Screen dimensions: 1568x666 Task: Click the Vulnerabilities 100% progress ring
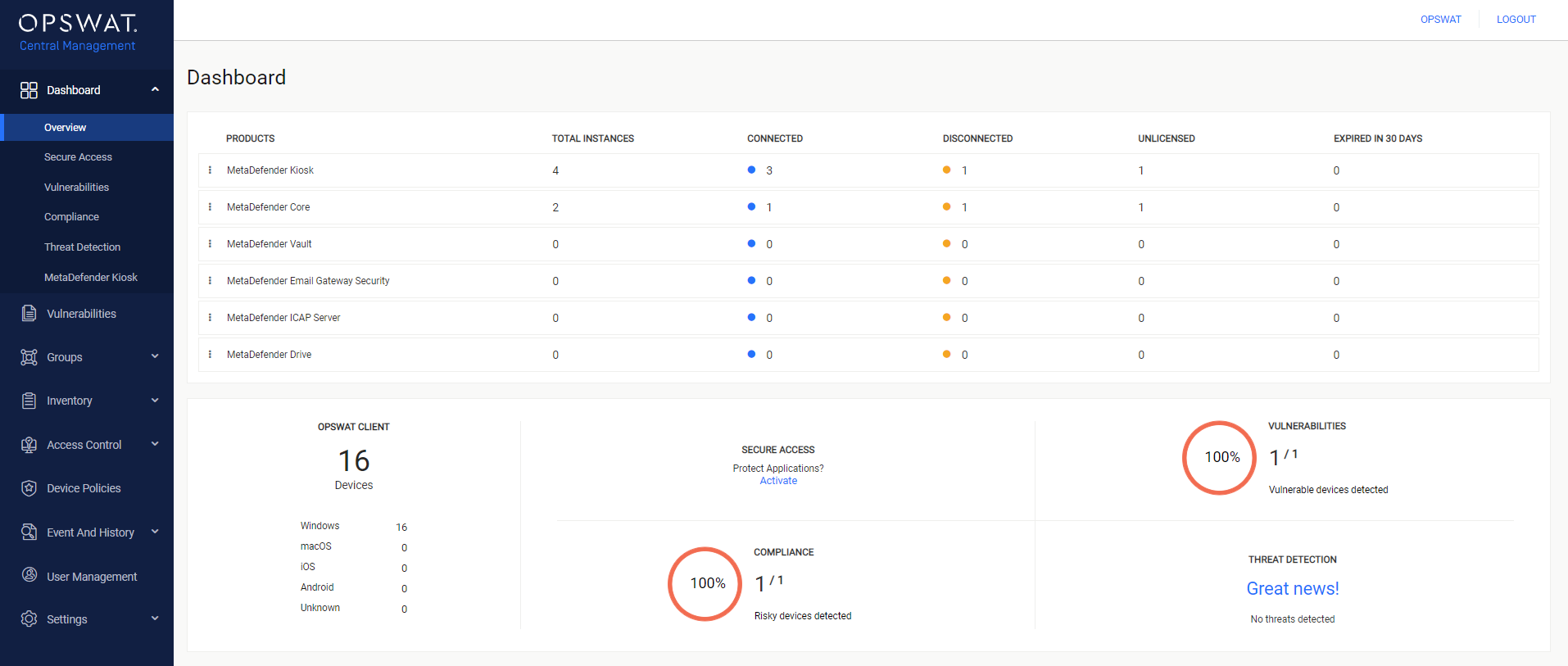tap(1220, 457)
